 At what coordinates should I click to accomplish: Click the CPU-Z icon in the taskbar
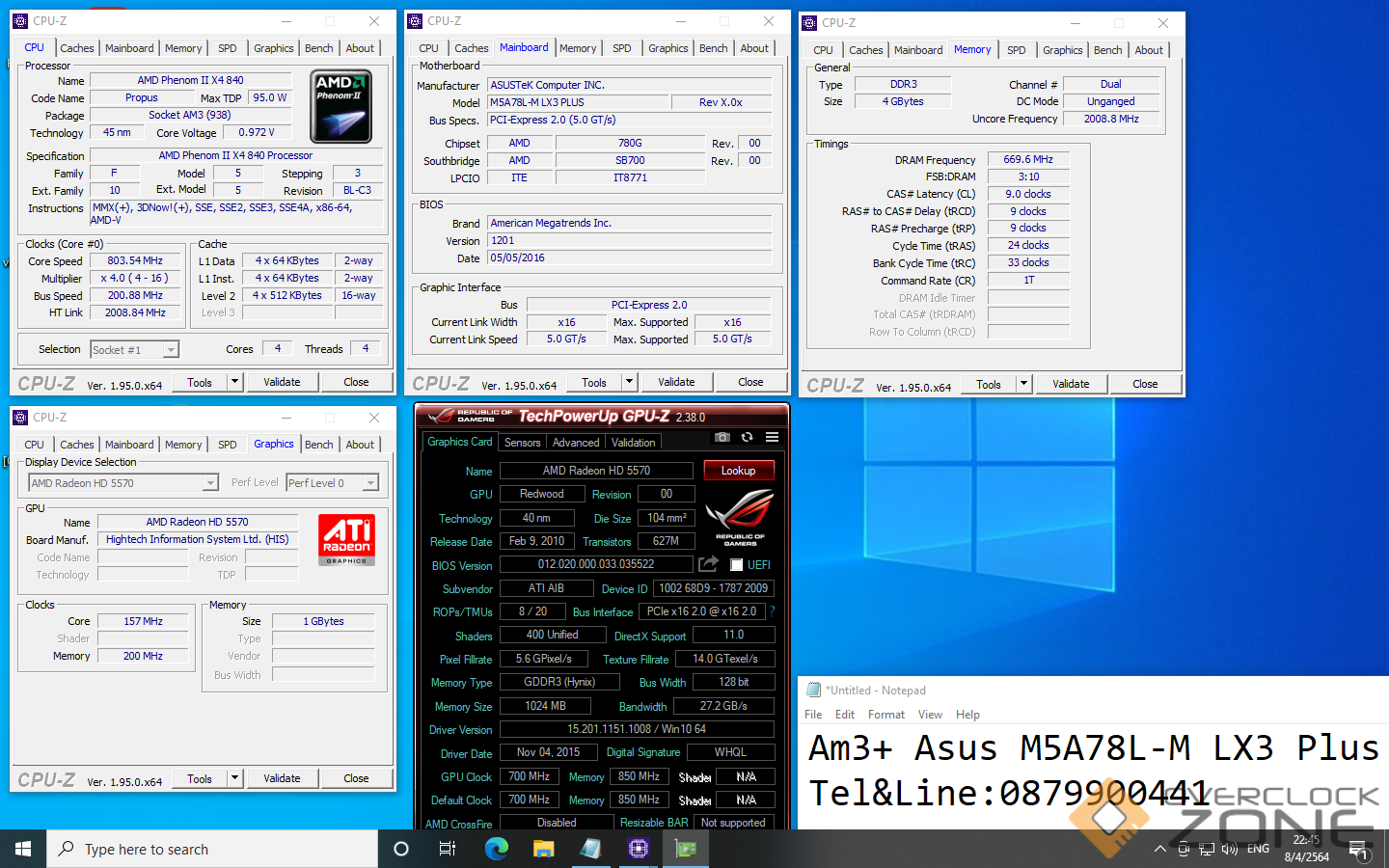638,849
